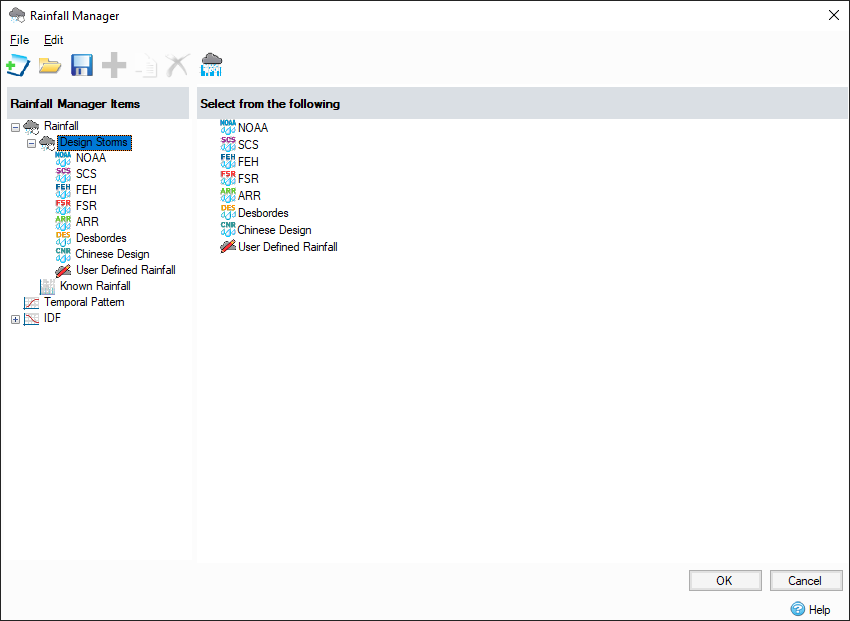Select Desbordes label in the left tree

tap(101, 238)
